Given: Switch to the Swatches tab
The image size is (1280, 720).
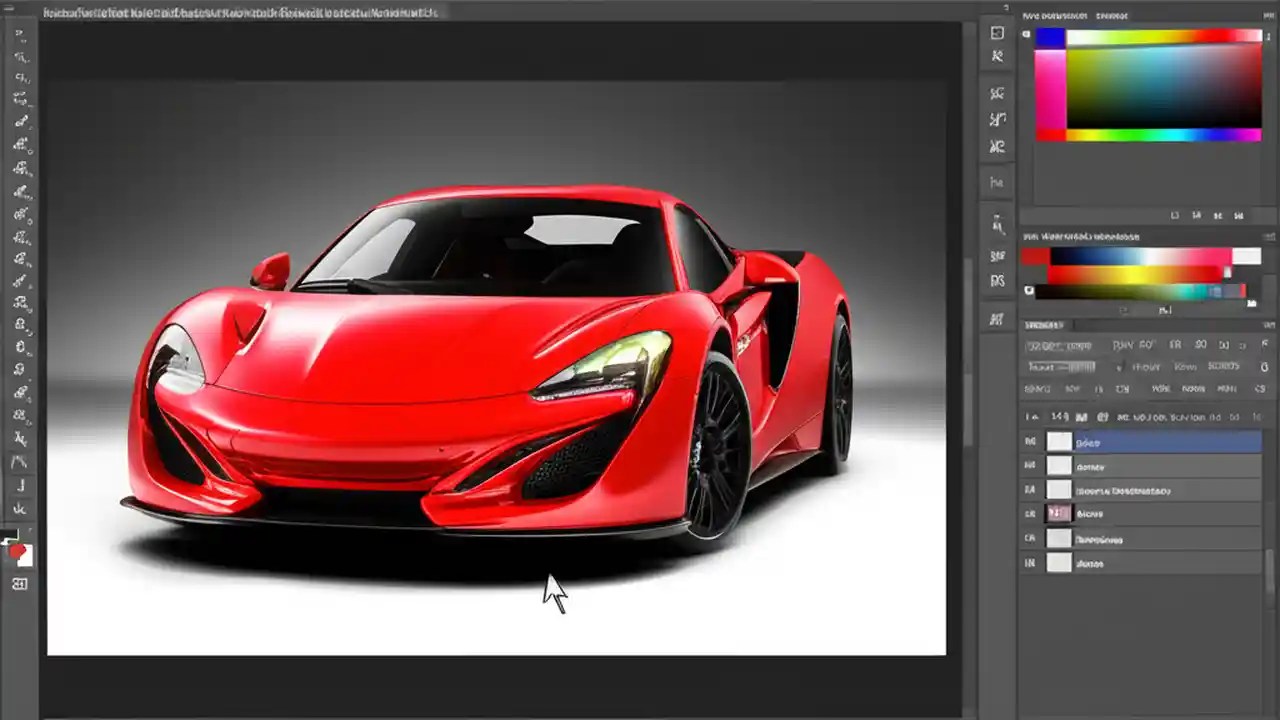Looking at the screenshot, I should (1110, 16).
